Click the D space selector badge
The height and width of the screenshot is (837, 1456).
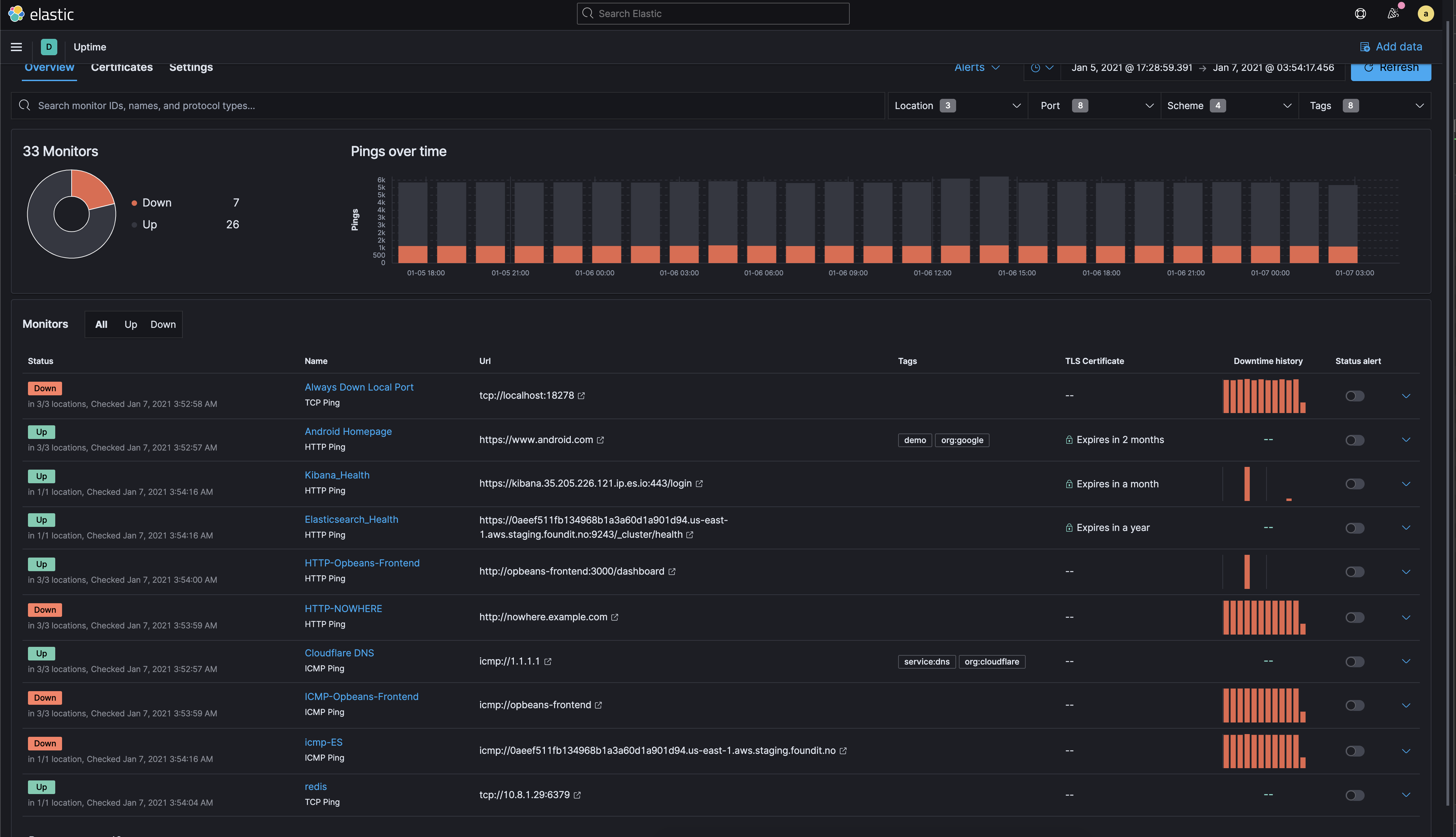click(49, 47)
